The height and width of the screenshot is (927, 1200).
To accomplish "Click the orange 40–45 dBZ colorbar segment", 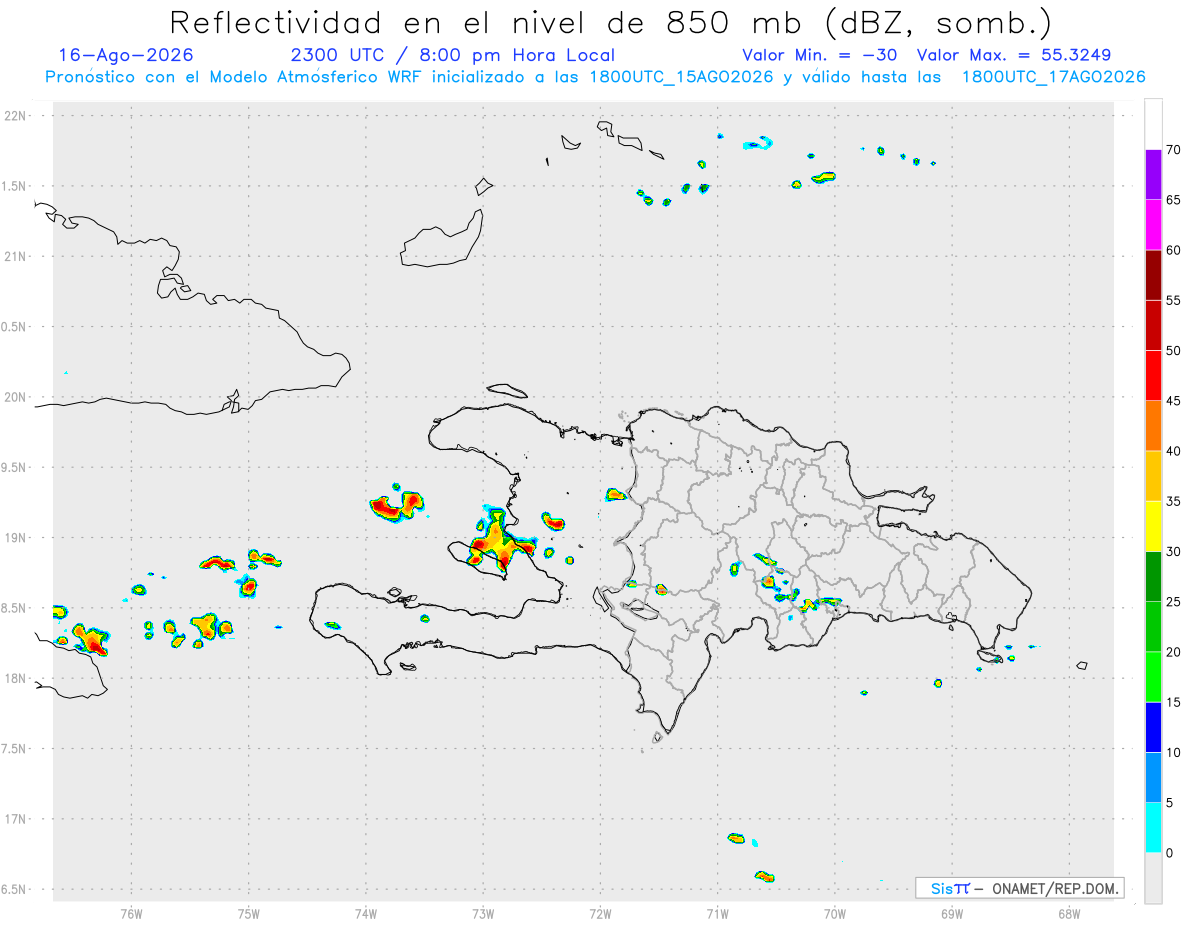I will pyautogui.click(x=1153, y=426).
